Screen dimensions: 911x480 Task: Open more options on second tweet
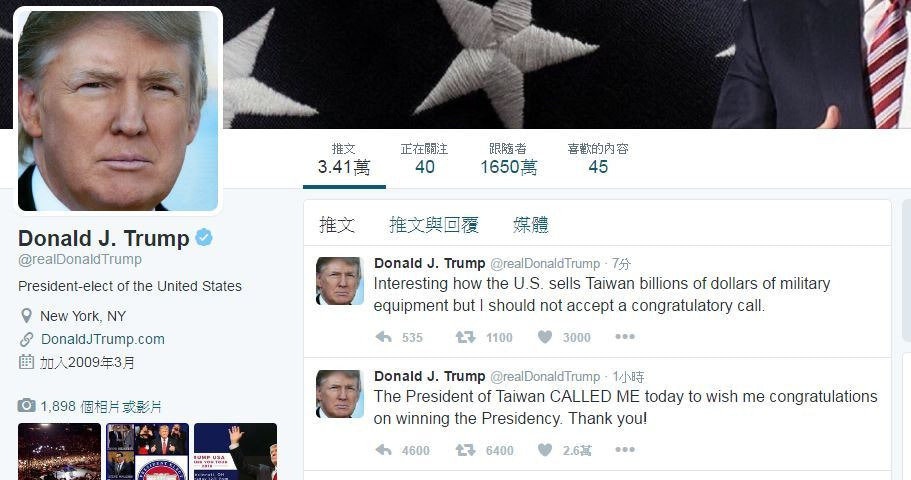click(x=625, y=450)
